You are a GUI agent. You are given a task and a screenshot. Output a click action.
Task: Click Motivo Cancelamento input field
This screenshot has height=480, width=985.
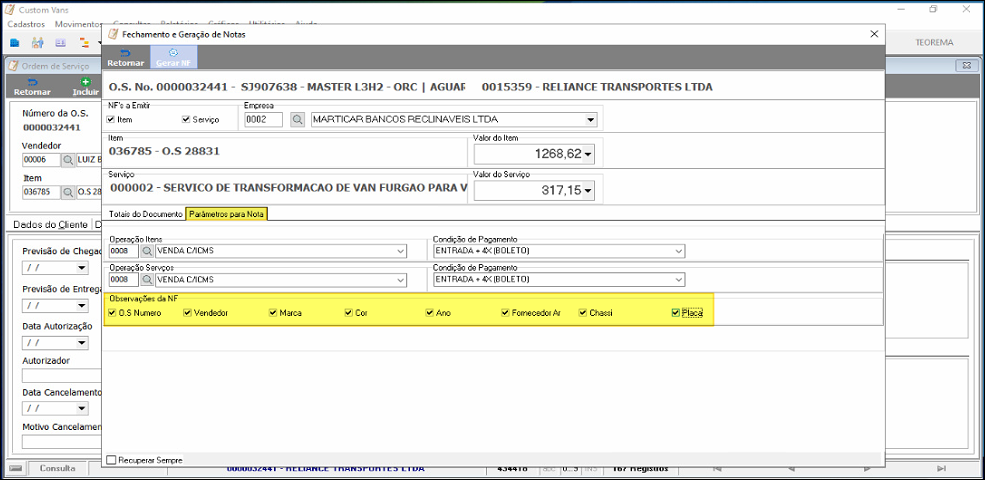coord(62,441)
